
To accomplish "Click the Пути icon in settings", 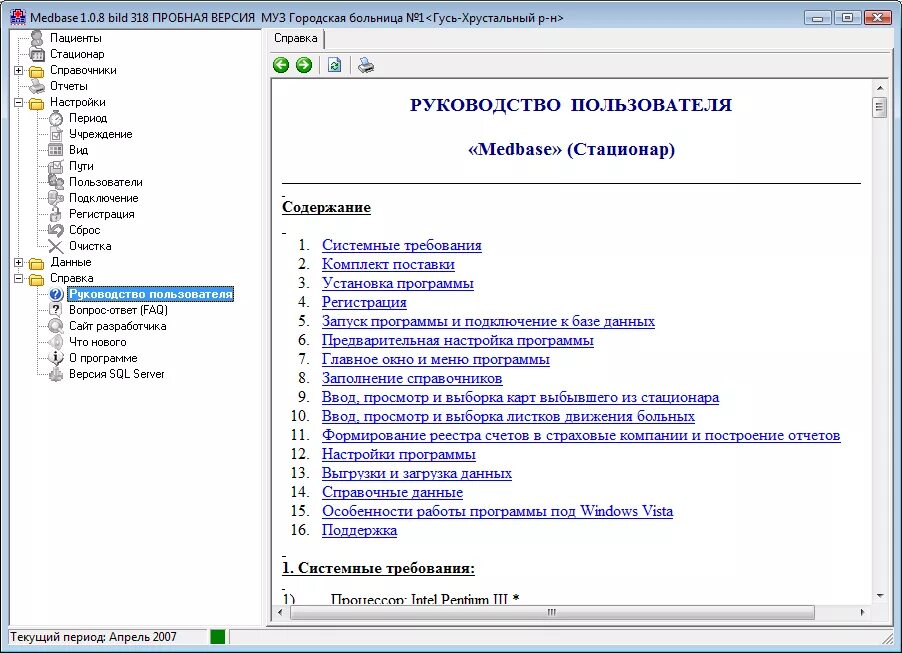I will pyautogui.click(x=56, y=166).
